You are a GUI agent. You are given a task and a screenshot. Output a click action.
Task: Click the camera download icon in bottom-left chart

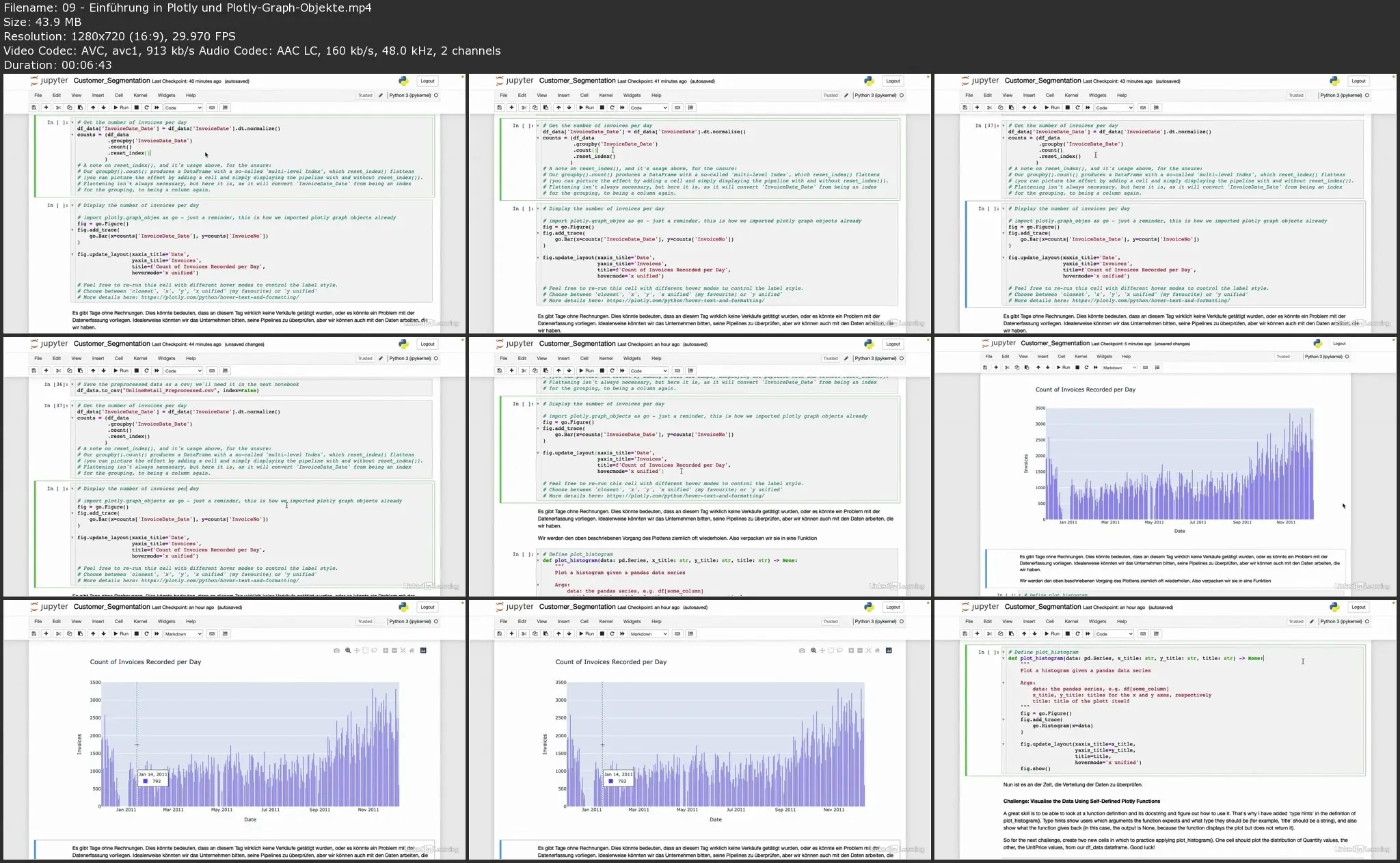click(x=336, y=650)
